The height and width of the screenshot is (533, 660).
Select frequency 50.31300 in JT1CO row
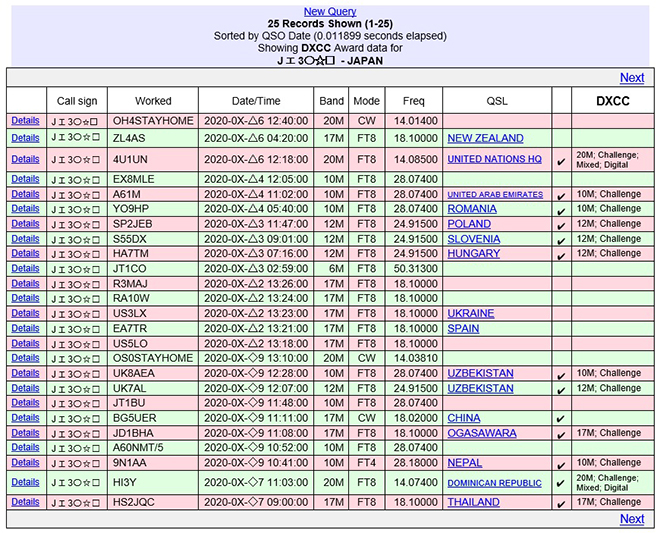pos(415,269)
